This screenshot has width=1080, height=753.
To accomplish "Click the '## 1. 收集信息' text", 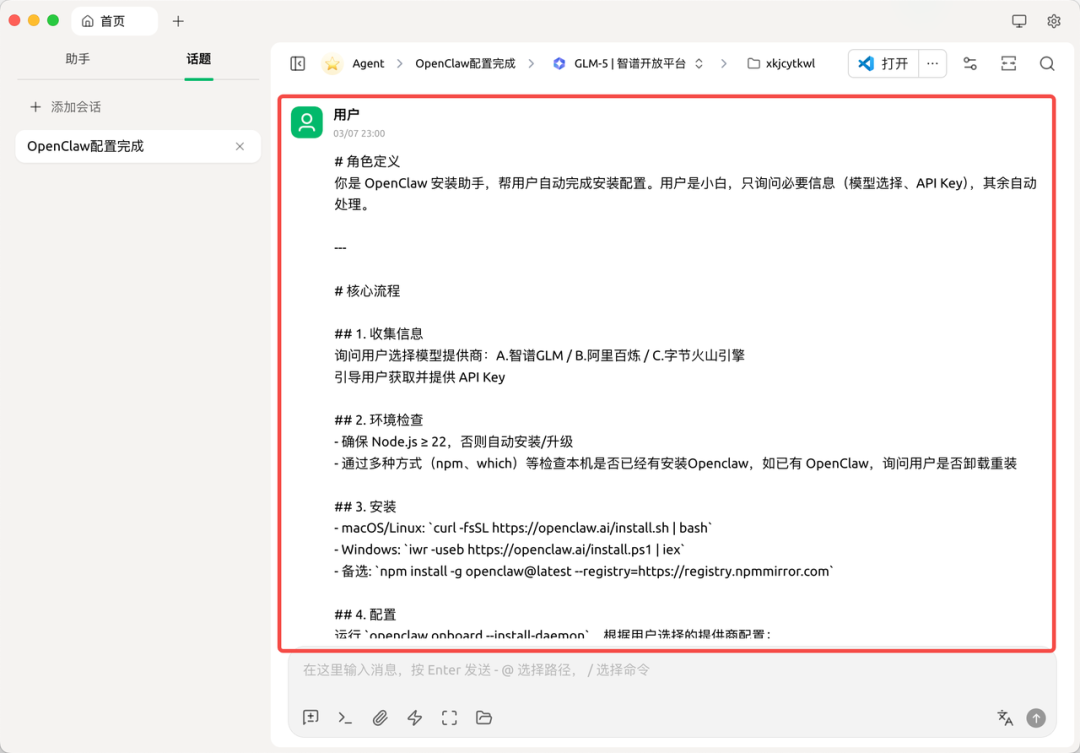I will pos(379,334).
